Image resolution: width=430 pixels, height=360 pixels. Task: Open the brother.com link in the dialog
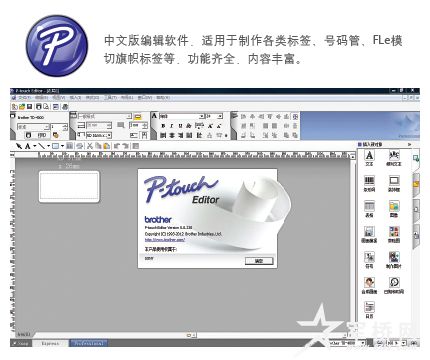(165, 240)
